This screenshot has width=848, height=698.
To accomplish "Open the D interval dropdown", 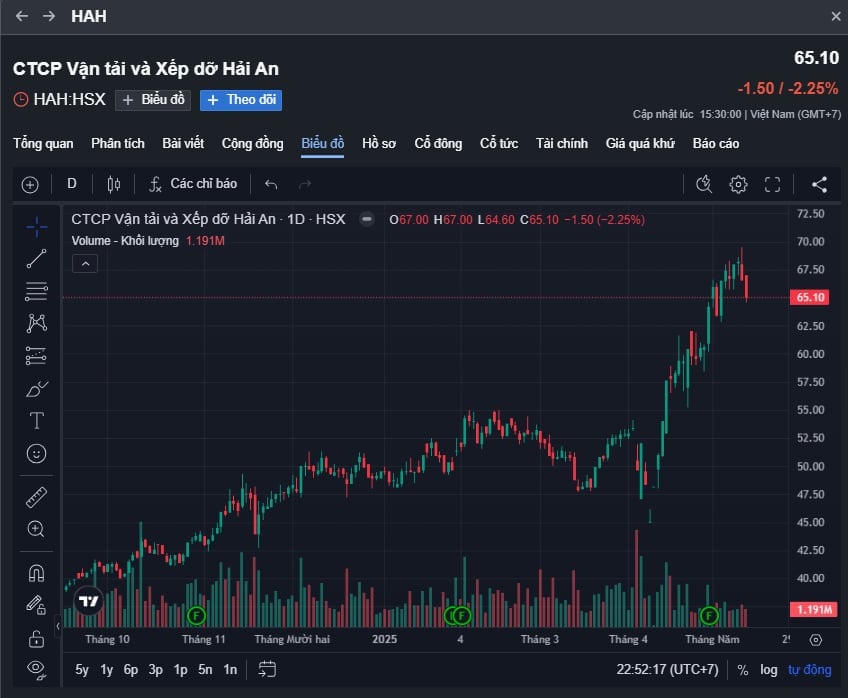I will point(72,184).
